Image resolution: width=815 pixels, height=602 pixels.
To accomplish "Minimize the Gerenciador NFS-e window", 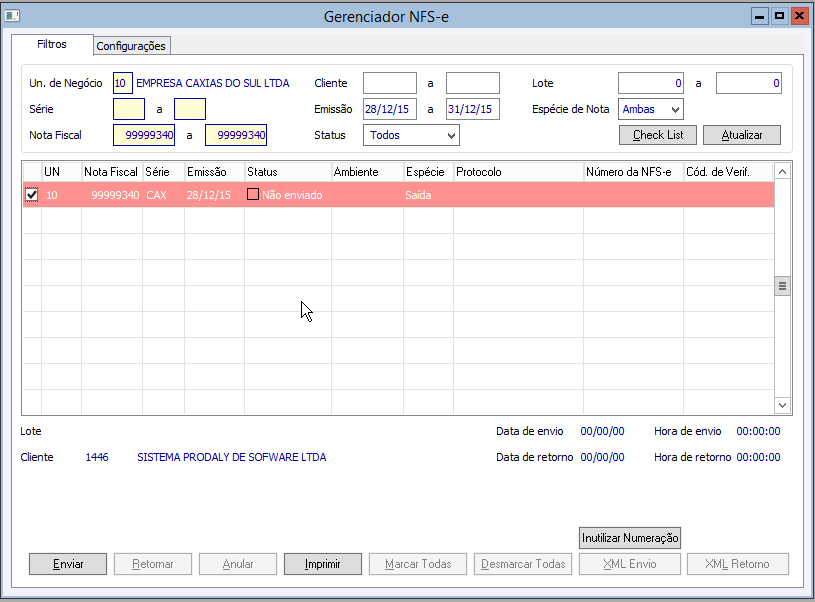I will (759, 16).
